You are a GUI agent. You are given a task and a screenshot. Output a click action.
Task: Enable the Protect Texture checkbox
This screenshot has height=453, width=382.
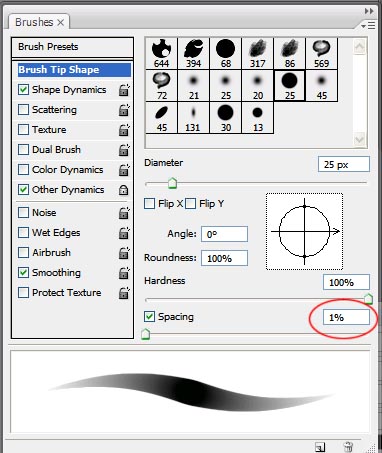tap(23, 293)
